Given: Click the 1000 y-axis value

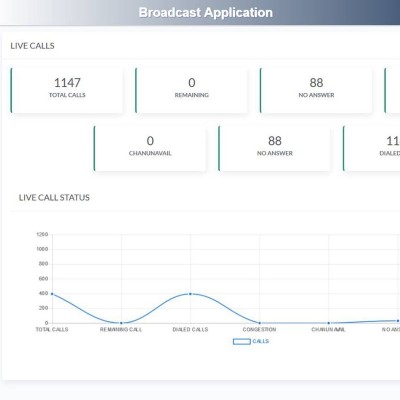Looking at the screenshot, I should click(x=42, y=249).
